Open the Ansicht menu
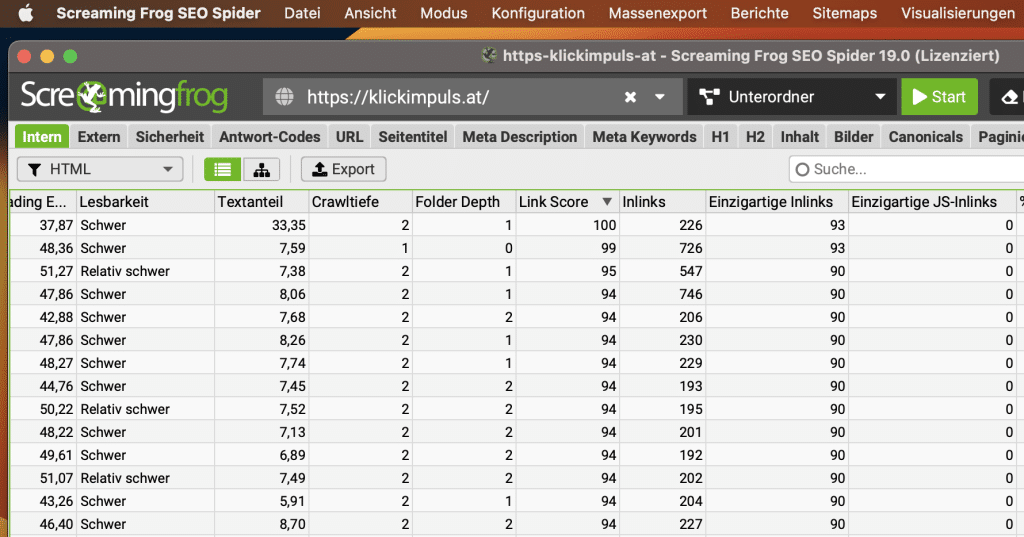The height and width of the screenshot is (537, 1024). pos(370,13)
